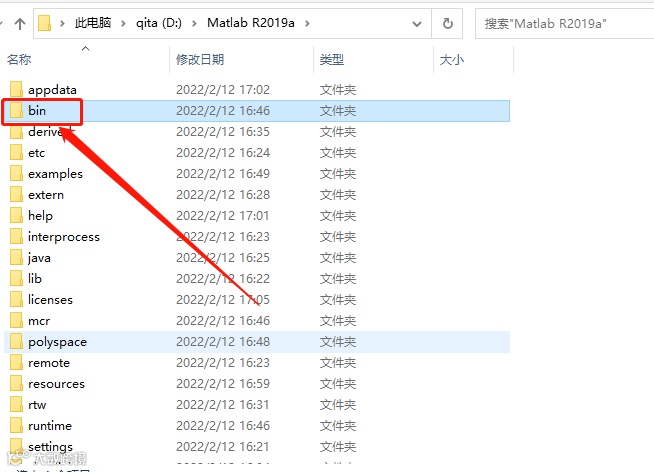Click the mcr folder name
654x472 pixels.
[x=39, y=321]
